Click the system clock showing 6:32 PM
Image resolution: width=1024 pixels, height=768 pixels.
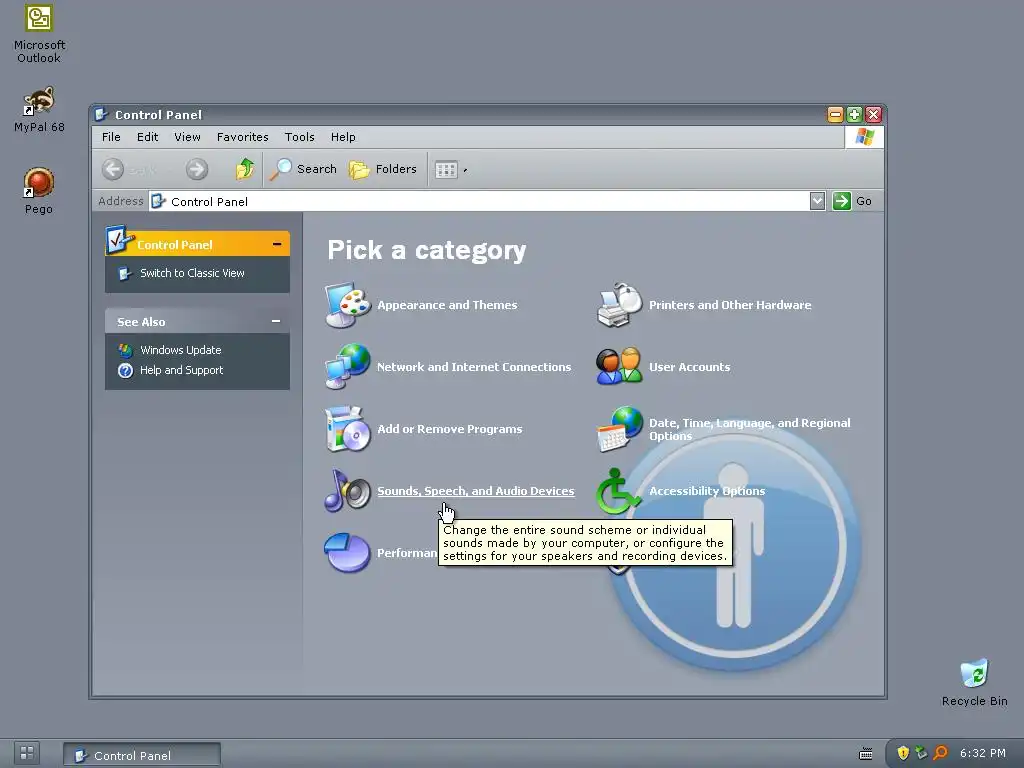click(x=983, y=753)
